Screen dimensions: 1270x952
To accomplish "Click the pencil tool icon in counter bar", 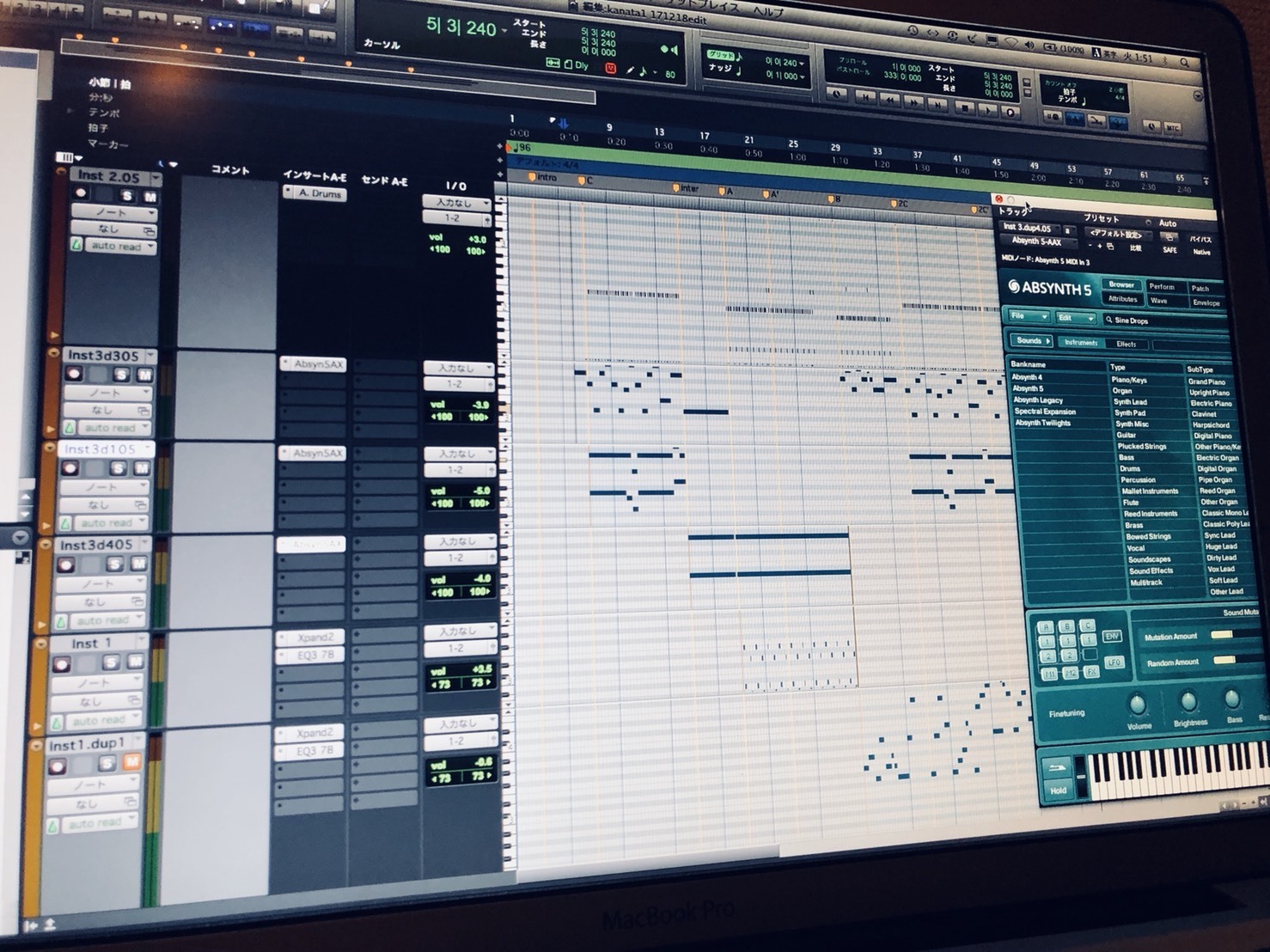I will pyautogui.click(x=630, y=69).
